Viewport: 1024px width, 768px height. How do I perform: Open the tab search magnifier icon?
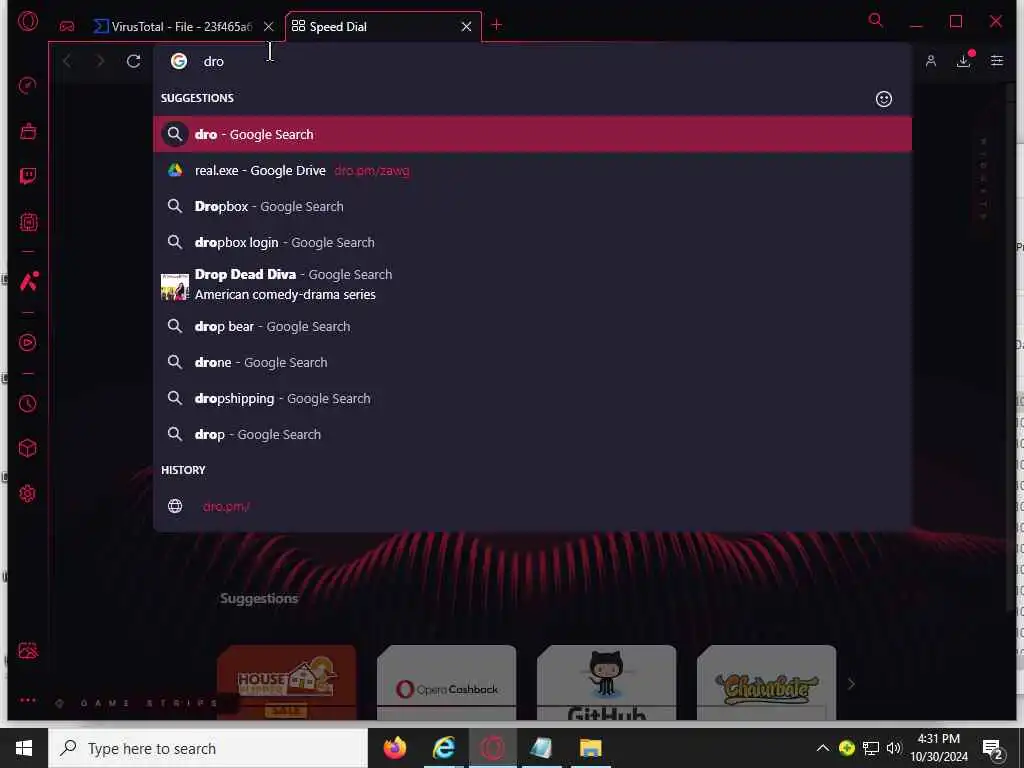tap(875, 21)
